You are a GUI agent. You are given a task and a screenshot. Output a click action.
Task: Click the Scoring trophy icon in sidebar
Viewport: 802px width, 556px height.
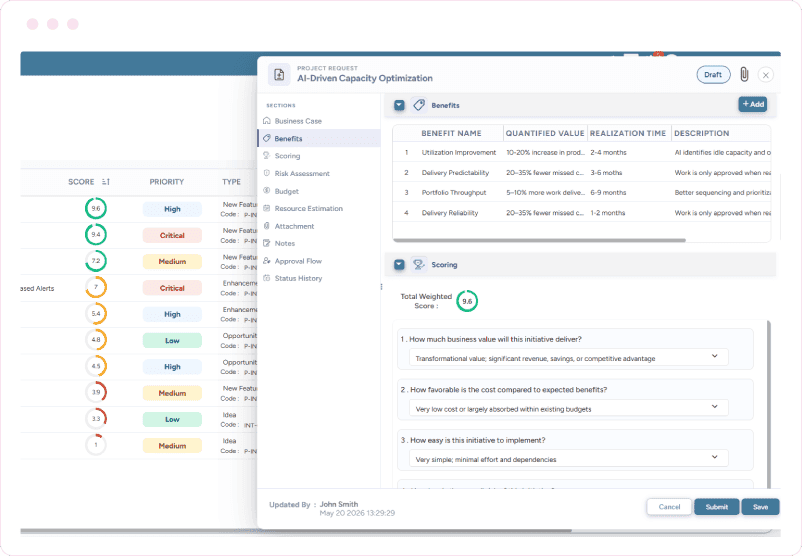click(266, 155)
